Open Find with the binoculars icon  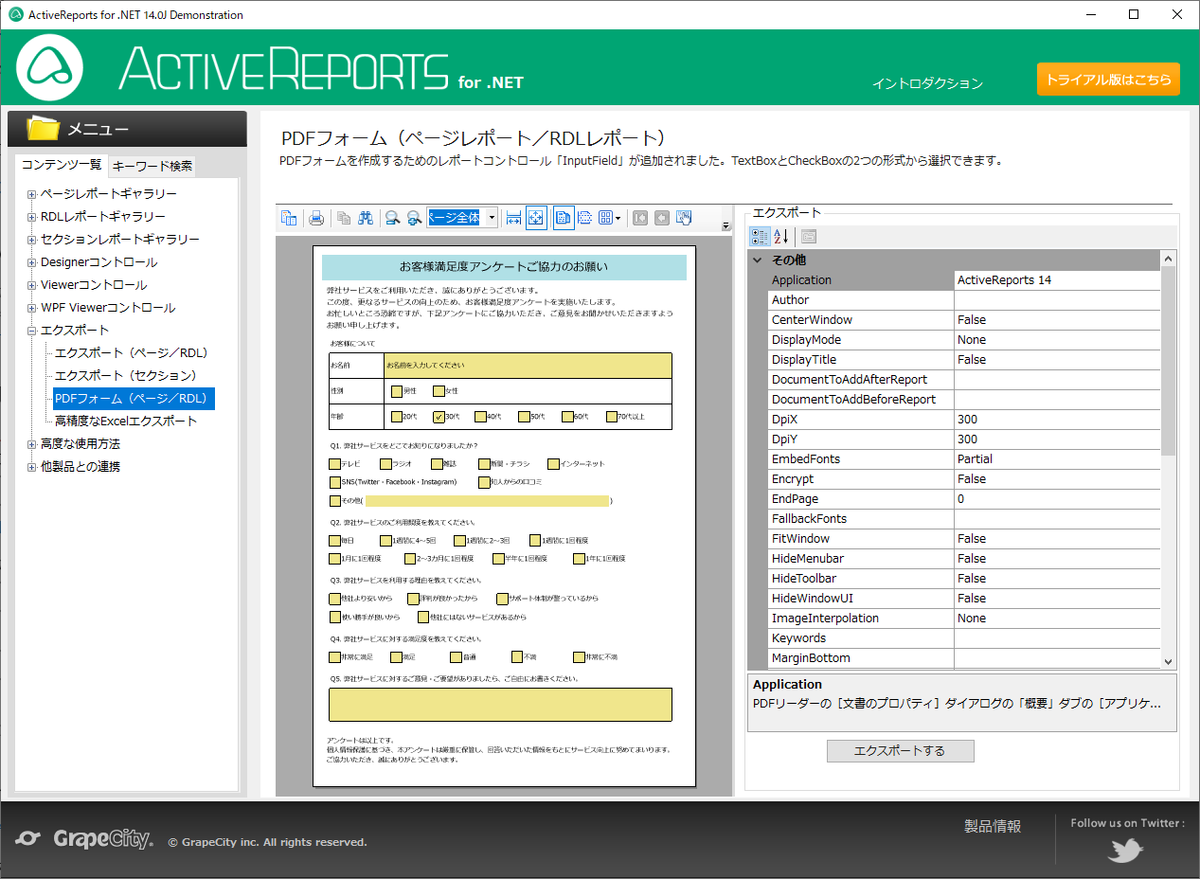click(x=366, y=218)
